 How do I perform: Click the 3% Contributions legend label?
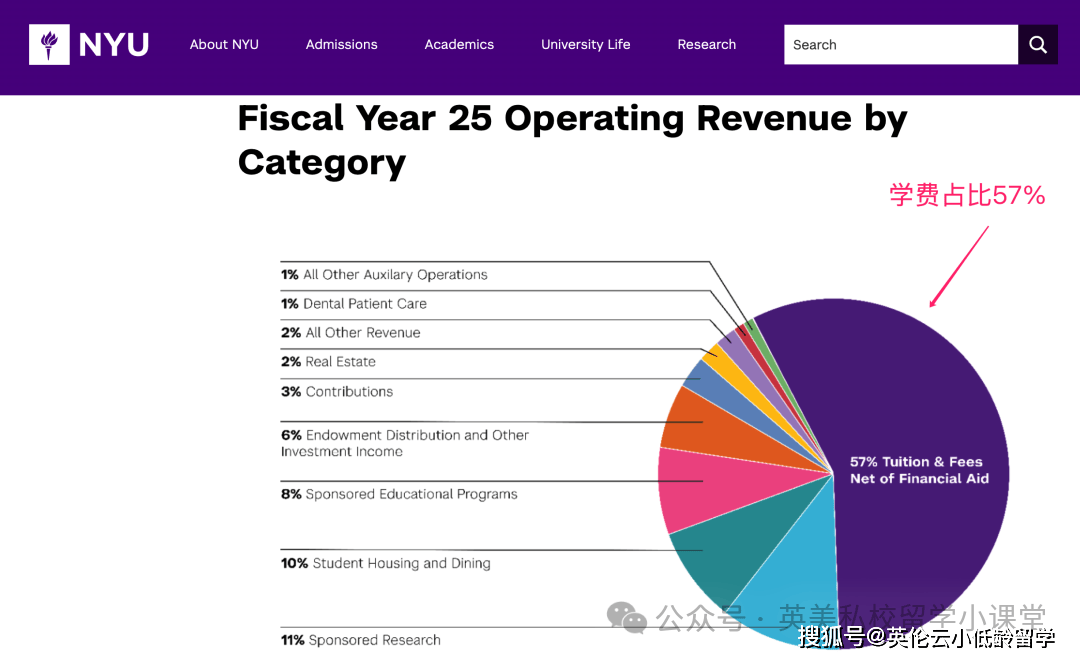pyautogui.click(x=337, y=392)
